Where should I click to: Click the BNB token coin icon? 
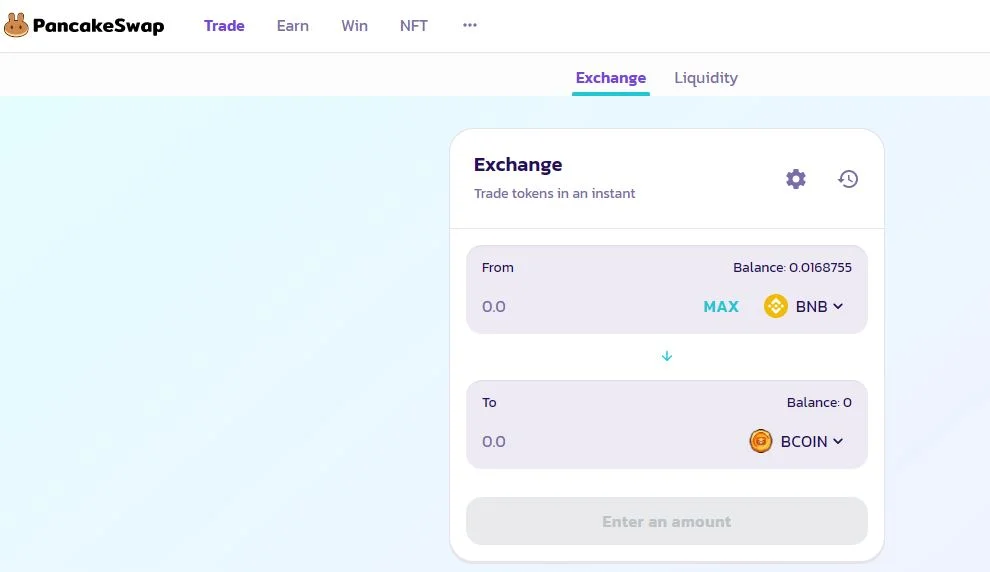[776, 306]
